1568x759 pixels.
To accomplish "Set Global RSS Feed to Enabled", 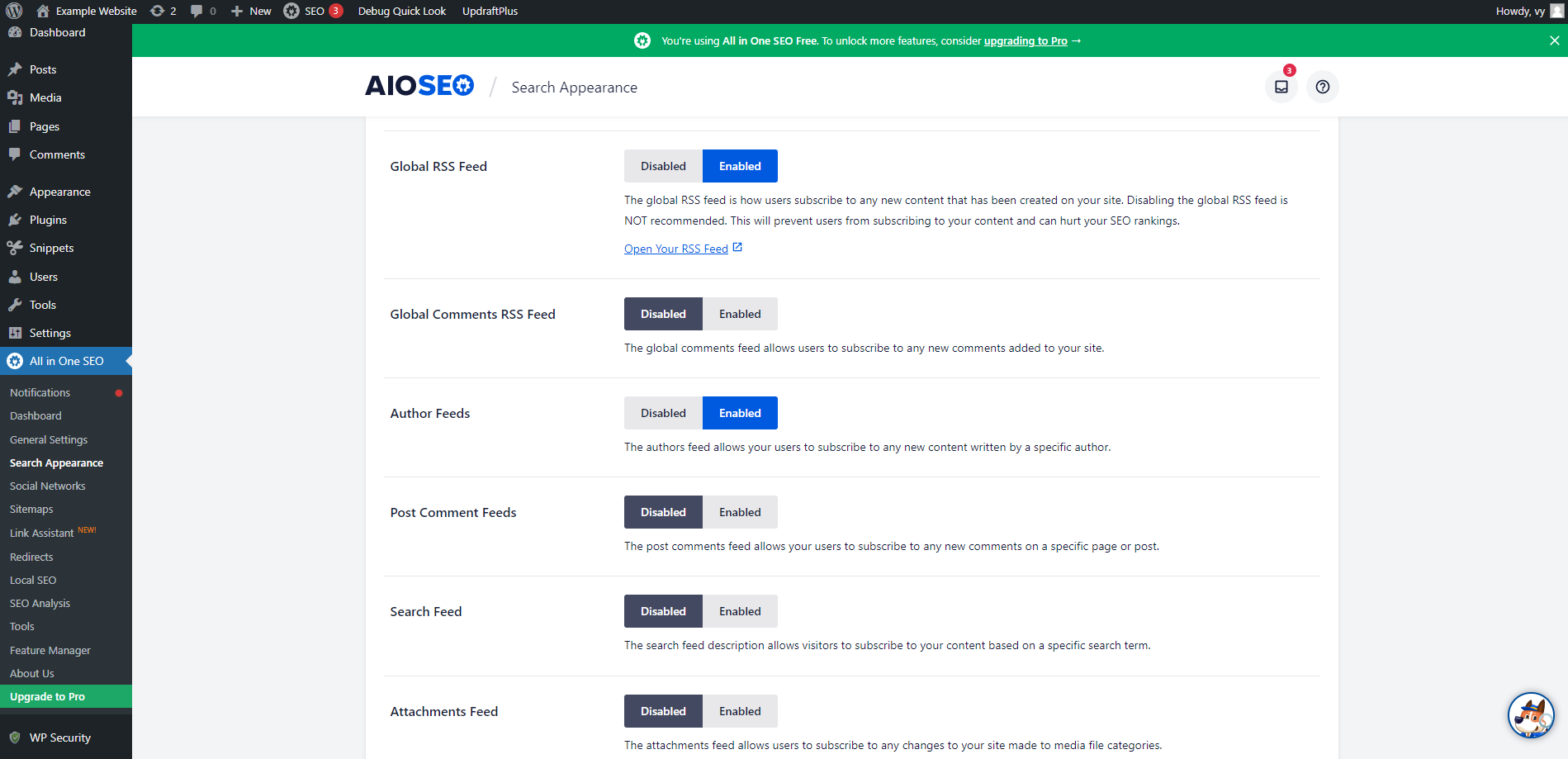I will [740, 166].
